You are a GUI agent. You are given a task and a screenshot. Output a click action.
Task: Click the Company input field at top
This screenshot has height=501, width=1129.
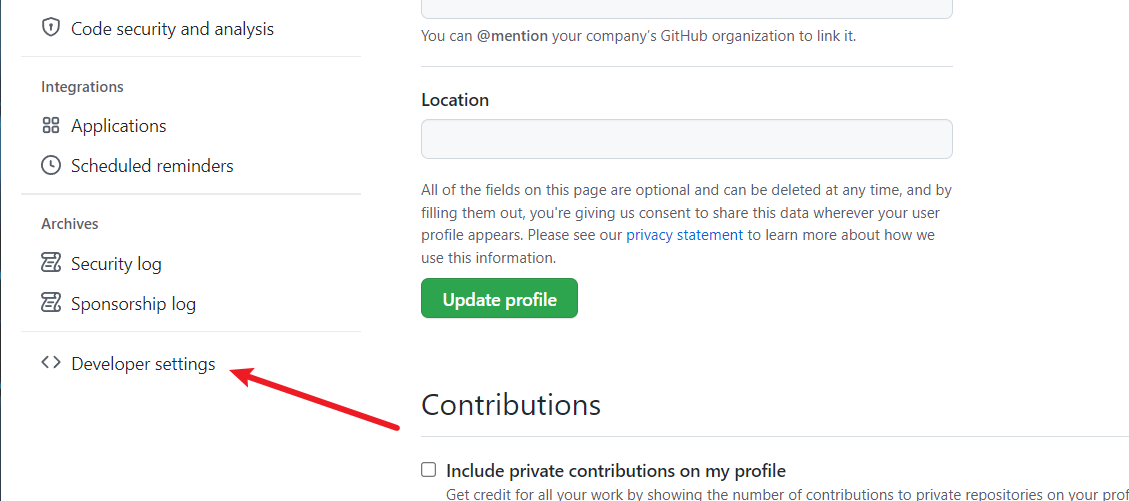[686, 8]
